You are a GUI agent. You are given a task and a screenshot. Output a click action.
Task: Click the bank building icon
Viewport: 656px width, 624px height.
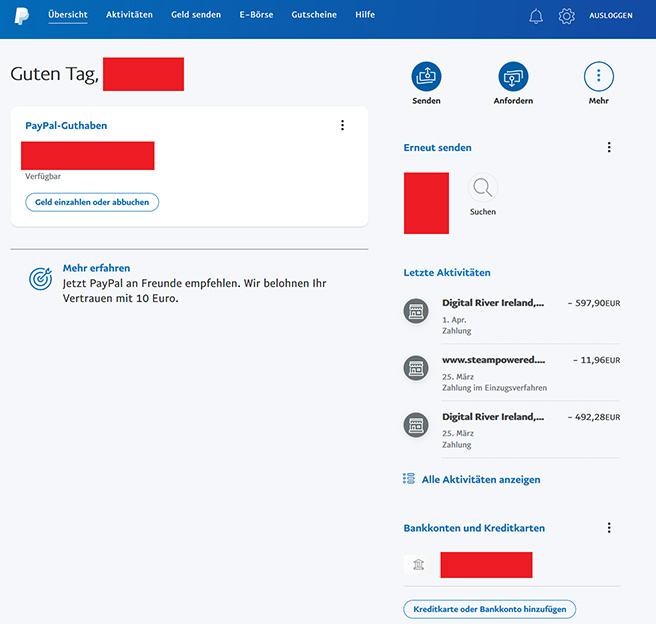[x=418, y=565]
